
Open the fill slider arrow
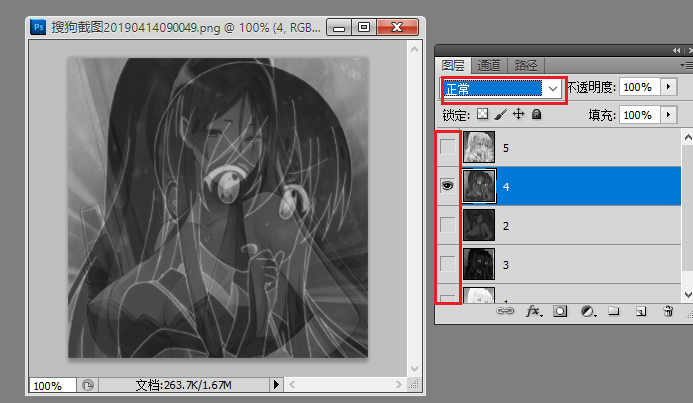click(x=668, y=115)
